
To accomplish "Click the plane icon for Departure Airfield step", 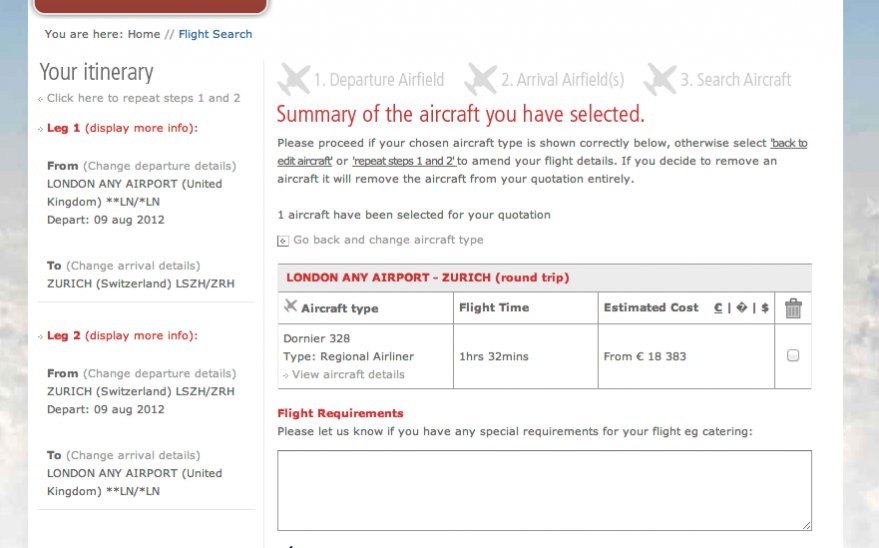I will [294, 79].
